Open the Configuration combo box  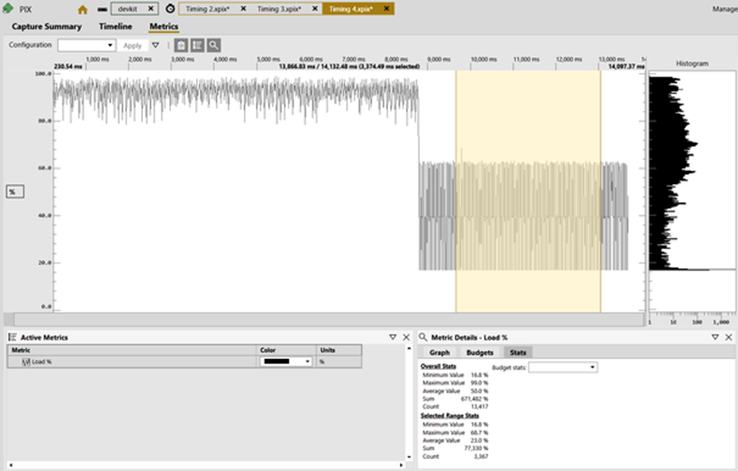tap(87, 45)
